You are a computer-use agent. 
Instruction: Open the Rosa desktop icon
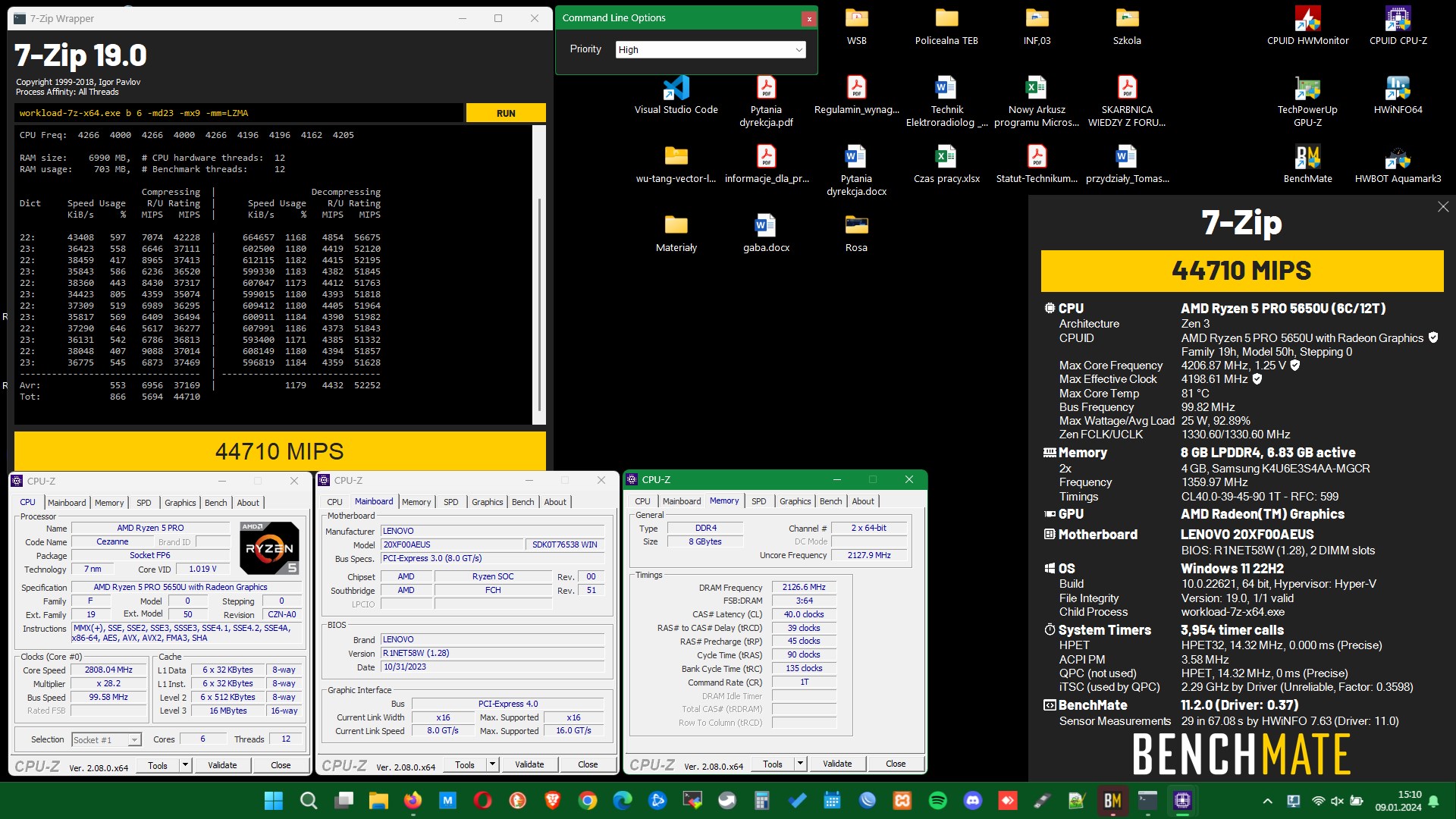[x=856, y=232]
